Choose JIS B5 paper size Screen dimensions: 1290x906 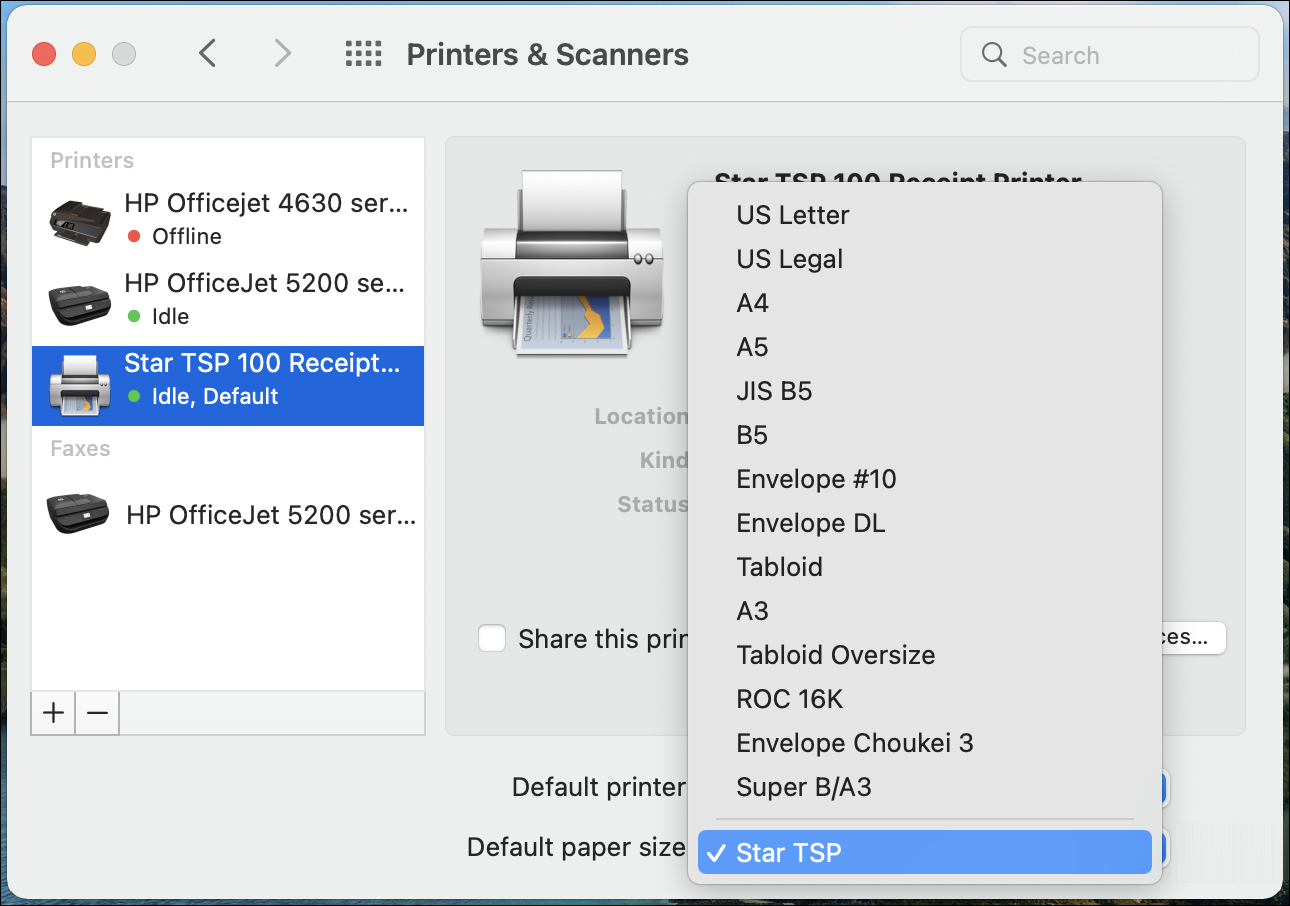[925, 391]
